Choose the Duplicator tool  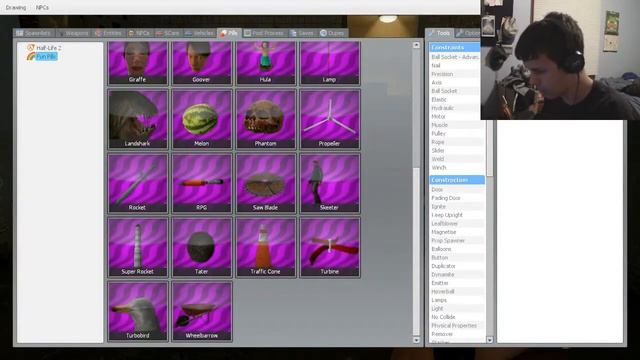pos(457,266)
